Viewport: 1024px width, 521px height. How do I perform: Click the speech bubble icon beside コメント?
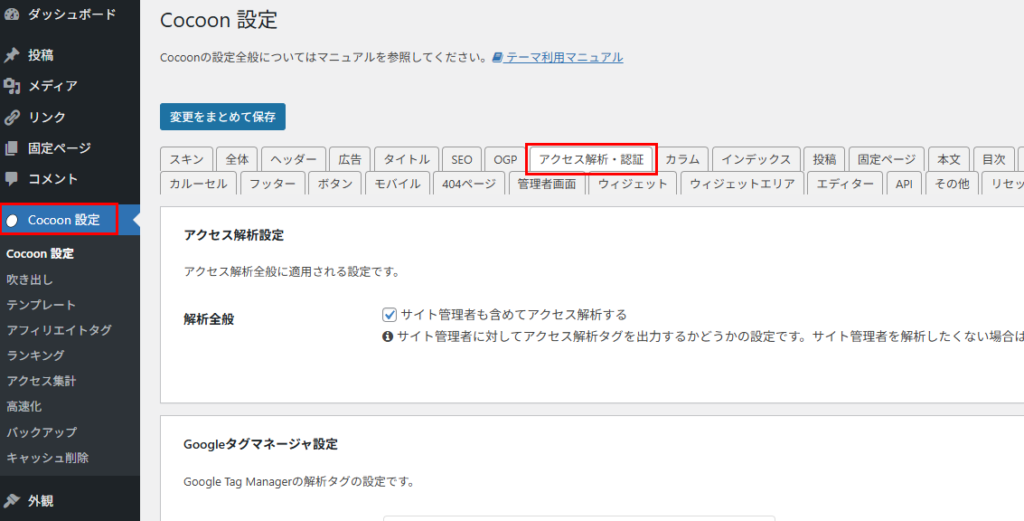(11, 179)
